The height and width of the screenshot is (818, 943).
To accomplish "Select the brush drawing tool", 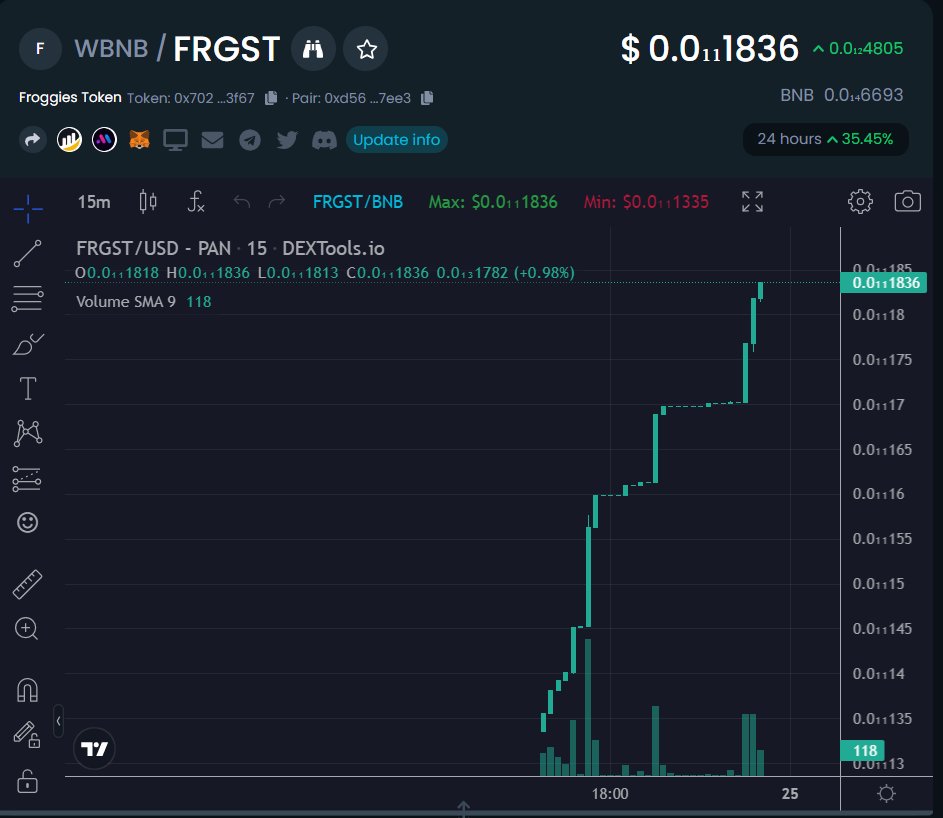I will pos(28,343).
